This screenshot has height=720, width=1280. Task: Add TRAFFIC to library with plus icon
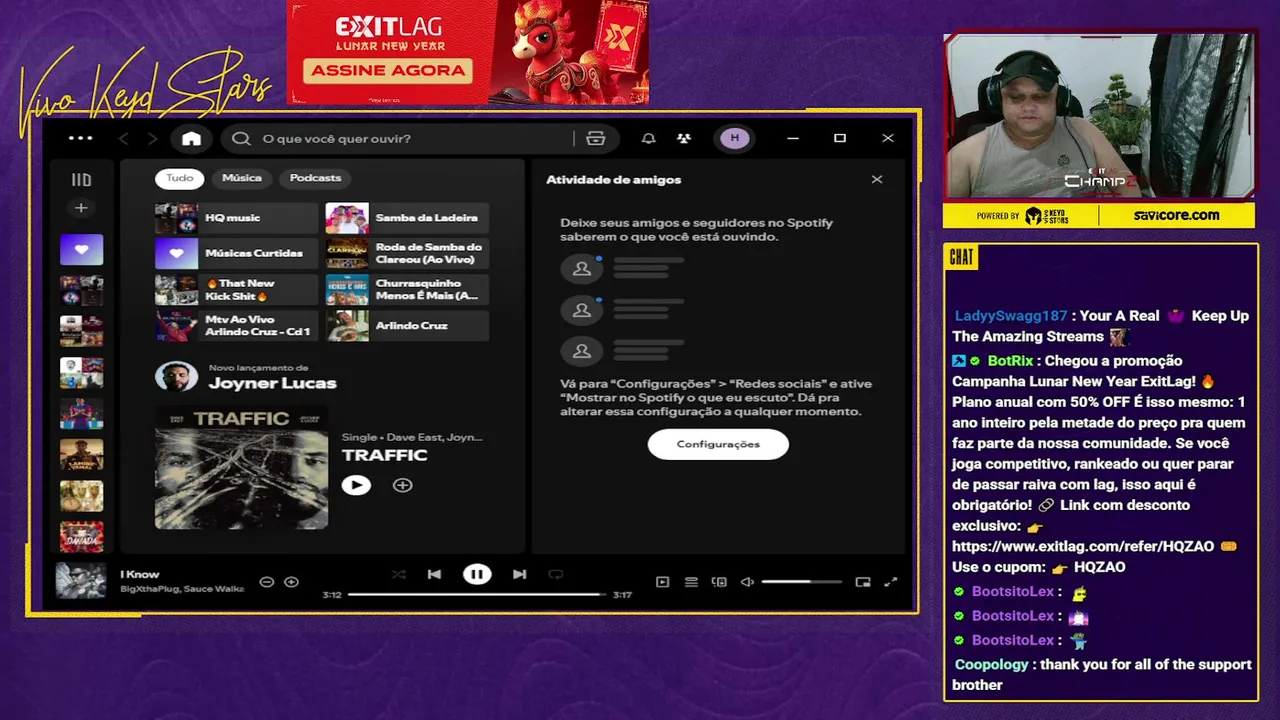coord(402,485)
